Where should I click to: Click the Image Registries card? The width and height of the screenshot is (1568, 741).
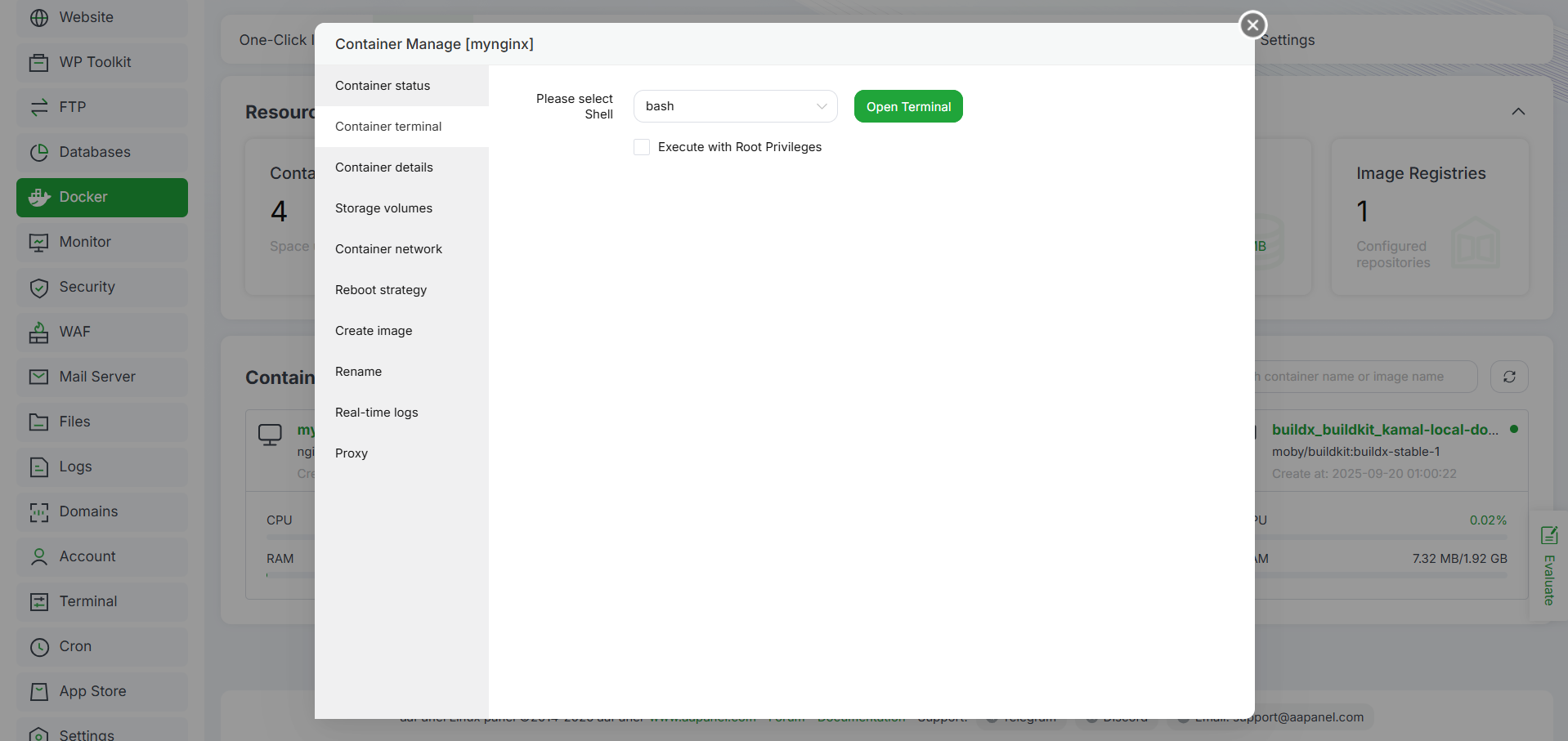1430,216
